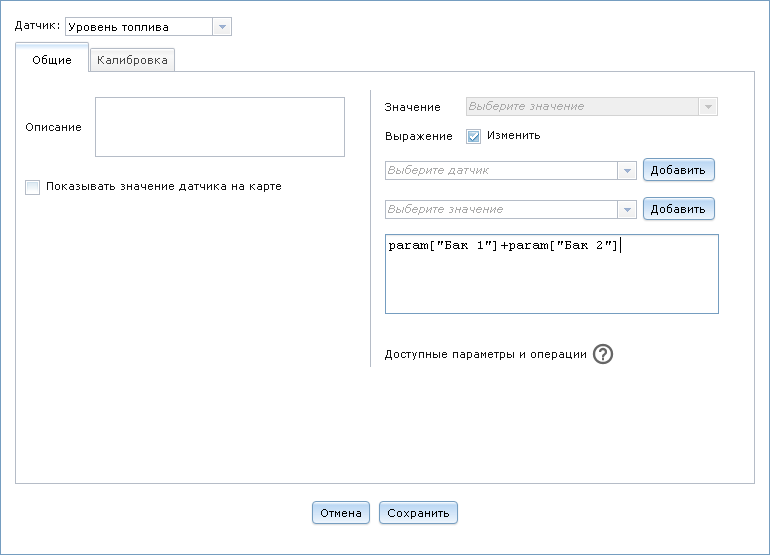Click the Выберите значение field below sensor selector
This screenshot has height=555, width=770.
click(501, 209)
